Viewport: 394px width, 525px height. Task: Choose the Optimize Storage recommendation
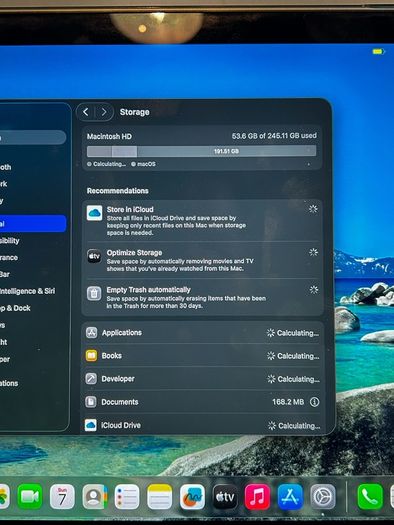tap(203, 260)
